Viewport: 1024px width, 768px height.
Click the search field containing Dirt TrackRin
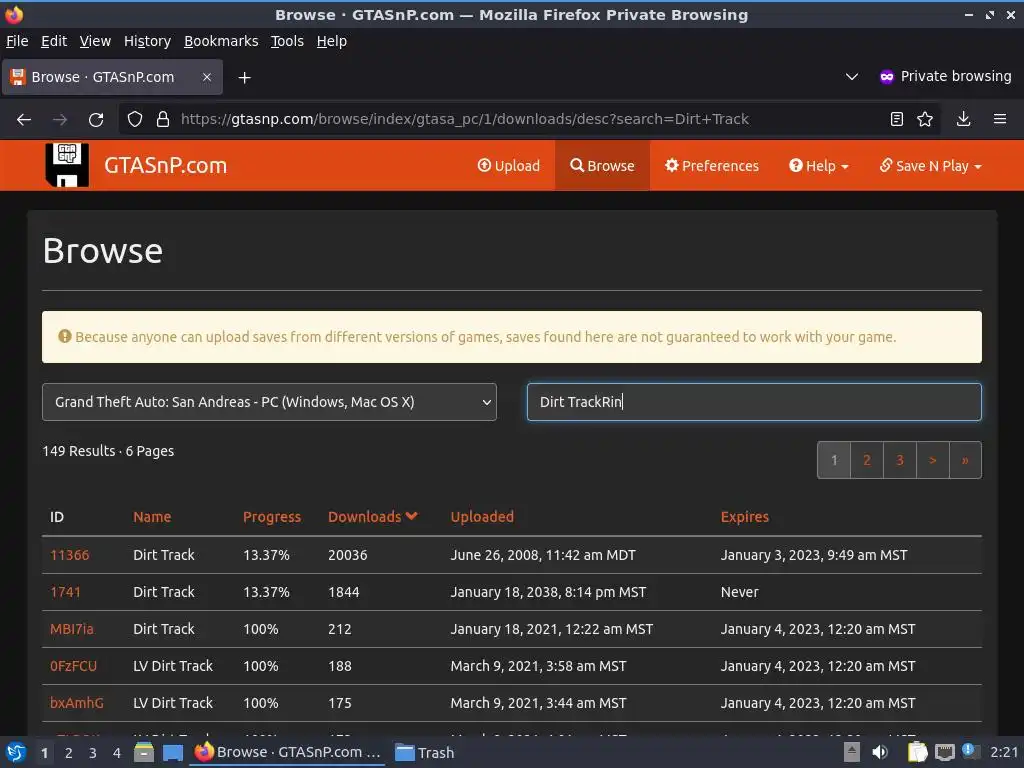coord(754,402)
